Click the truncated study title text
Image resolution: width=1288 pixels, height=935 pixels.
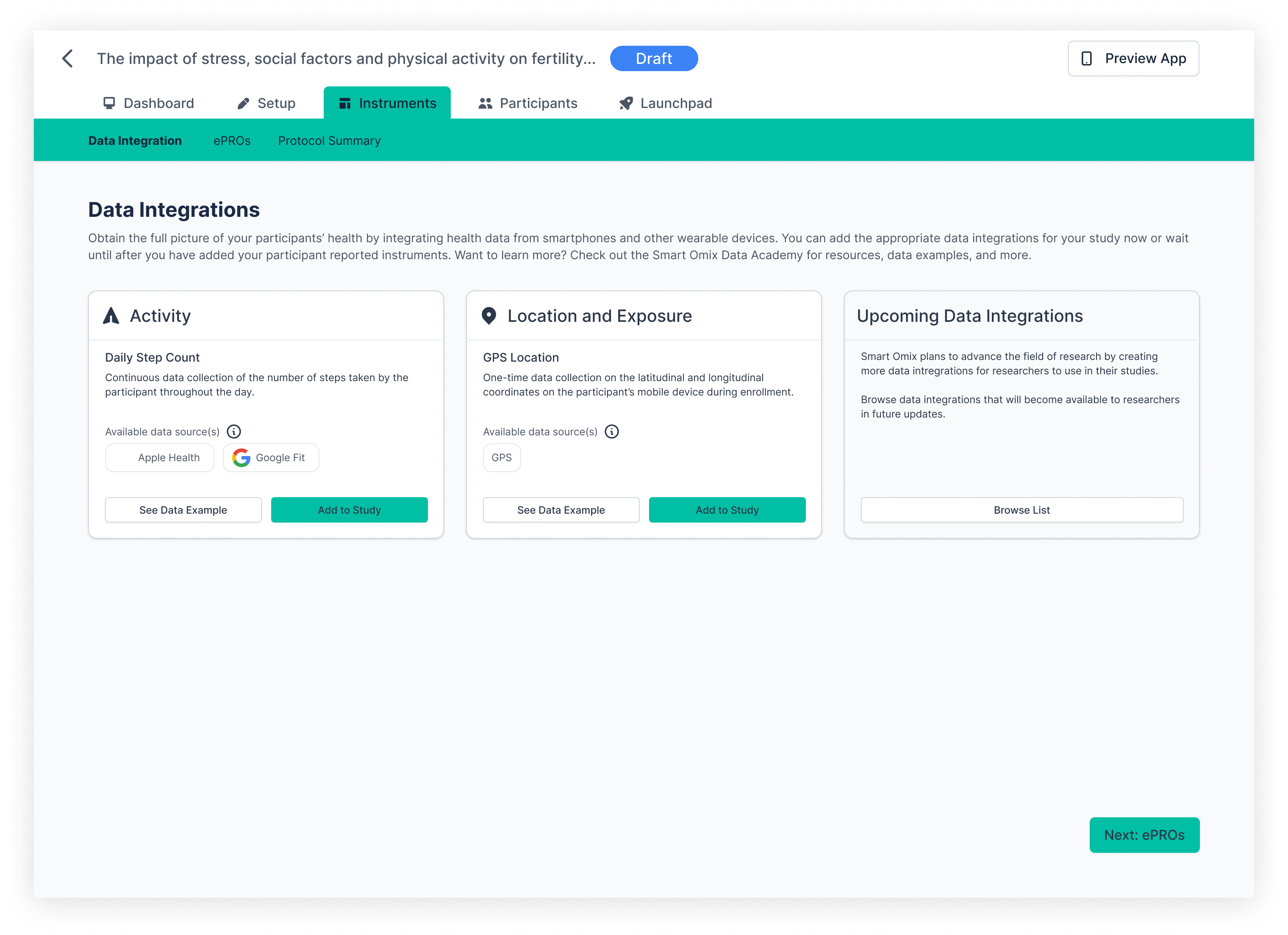(x=346, y=58)
